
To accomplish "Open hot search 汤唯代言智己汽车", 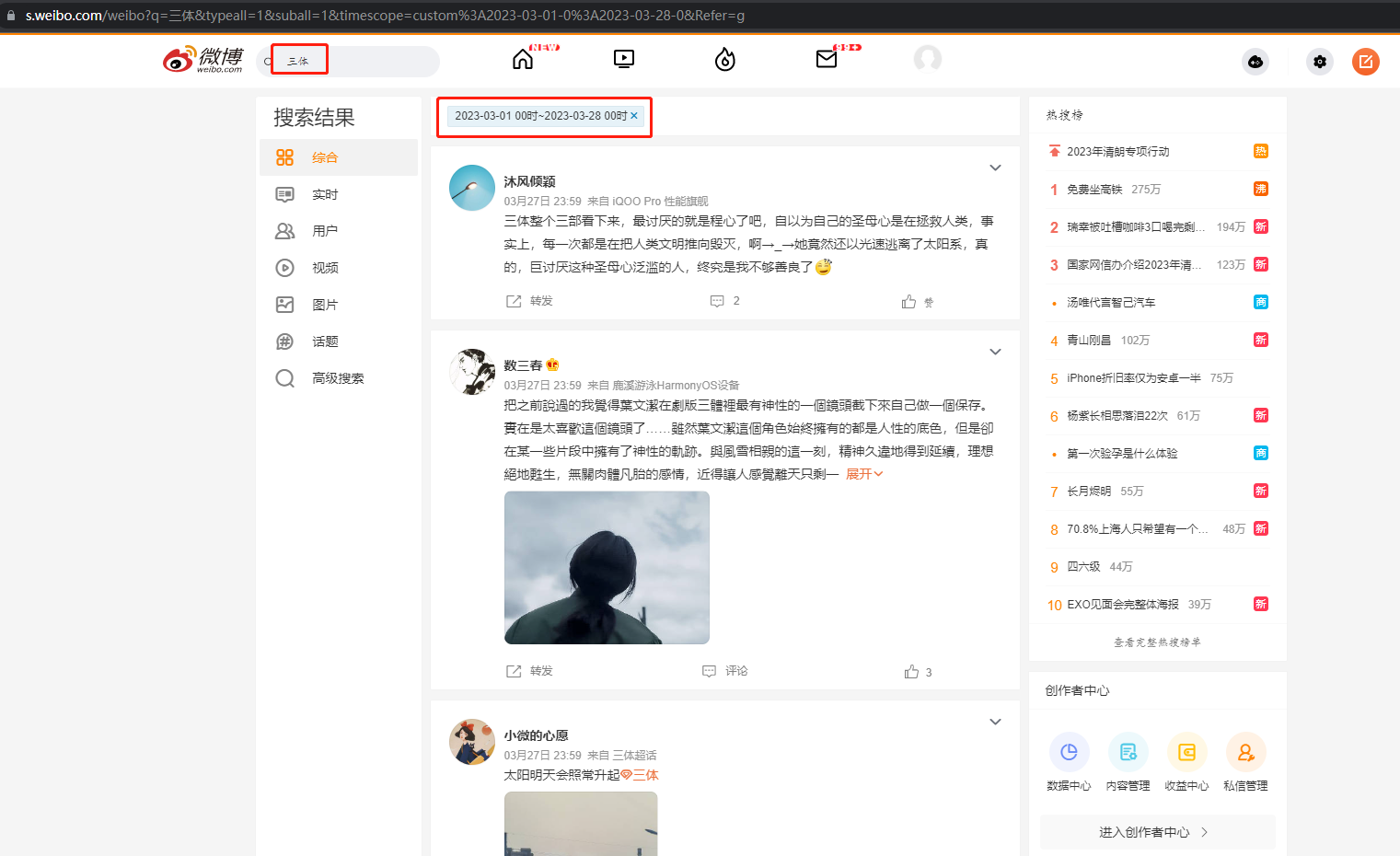I will [1111, 303].
